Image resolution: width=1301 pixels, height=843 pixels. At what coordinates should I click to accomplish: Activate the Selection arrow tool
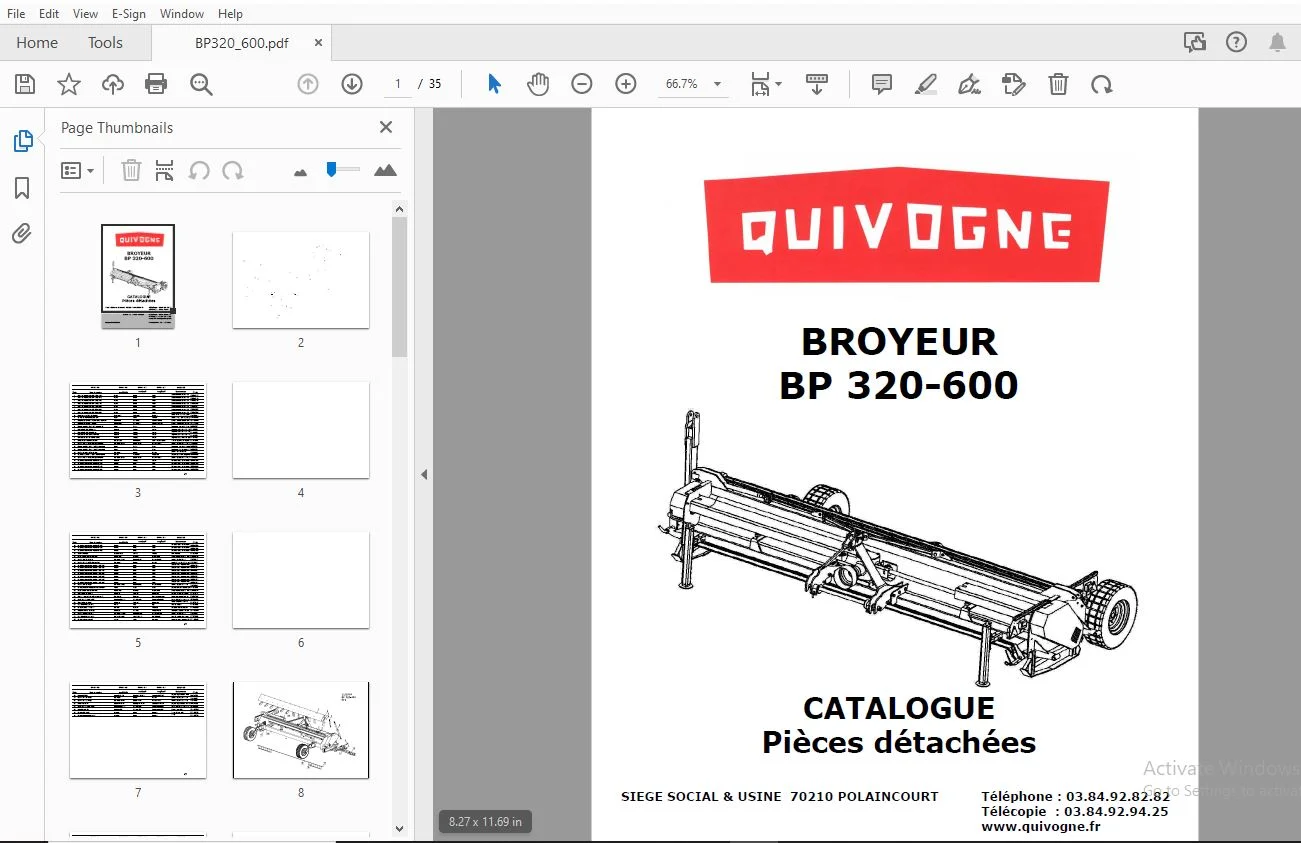tap(494, 84)
